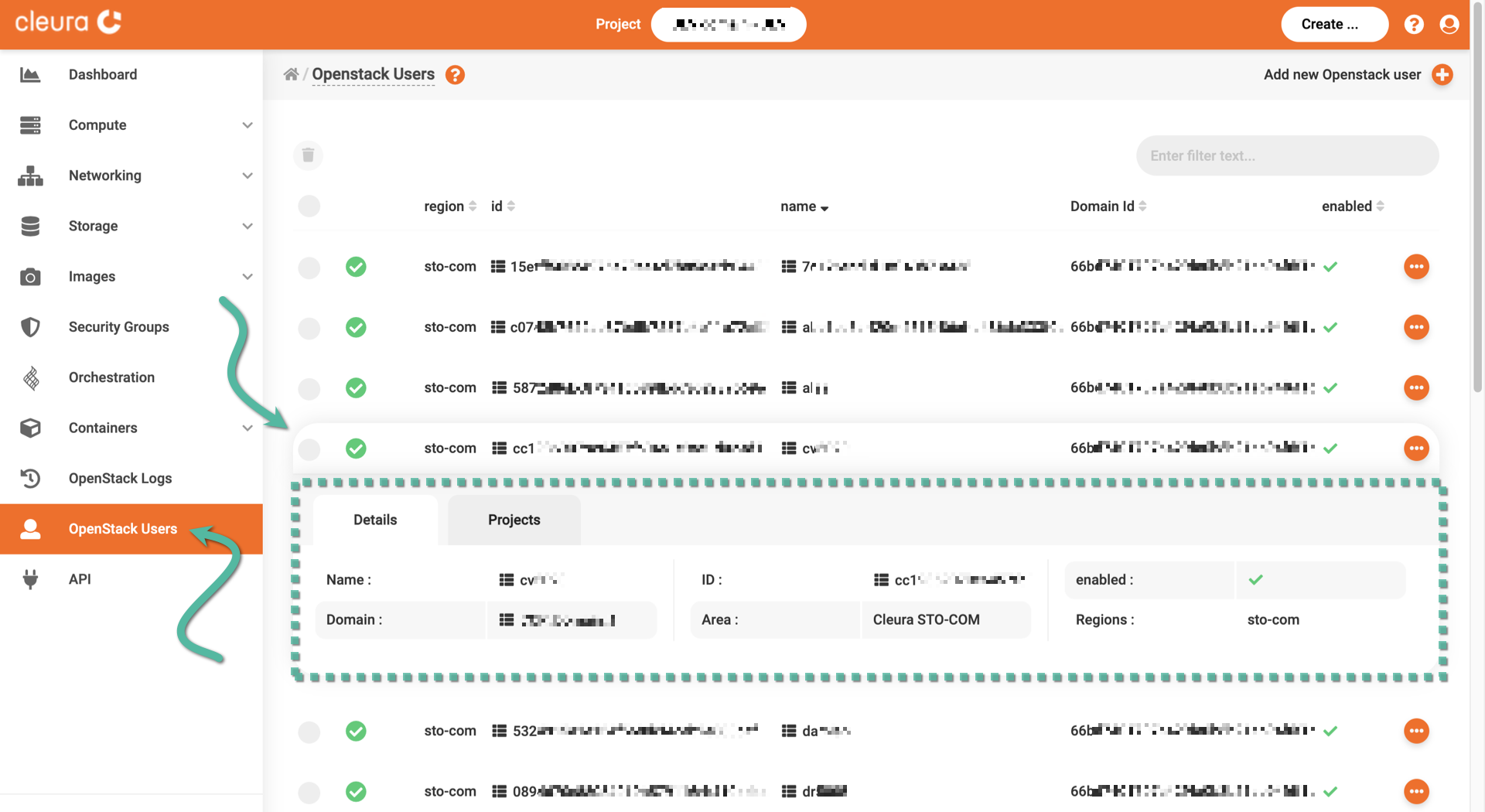The image size is (1485, 812).
Task: Open actions menu for the cc1 user row
Action: [1416, 449]
